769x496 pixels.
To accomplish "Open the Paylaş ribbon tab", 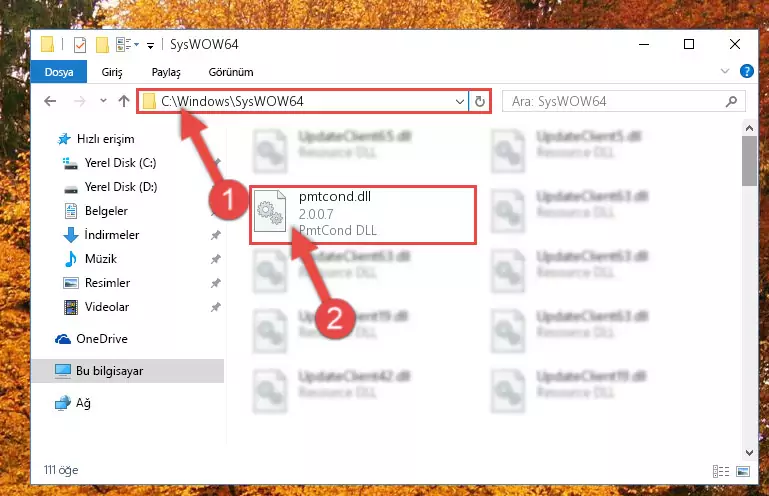I will (166, 72).
